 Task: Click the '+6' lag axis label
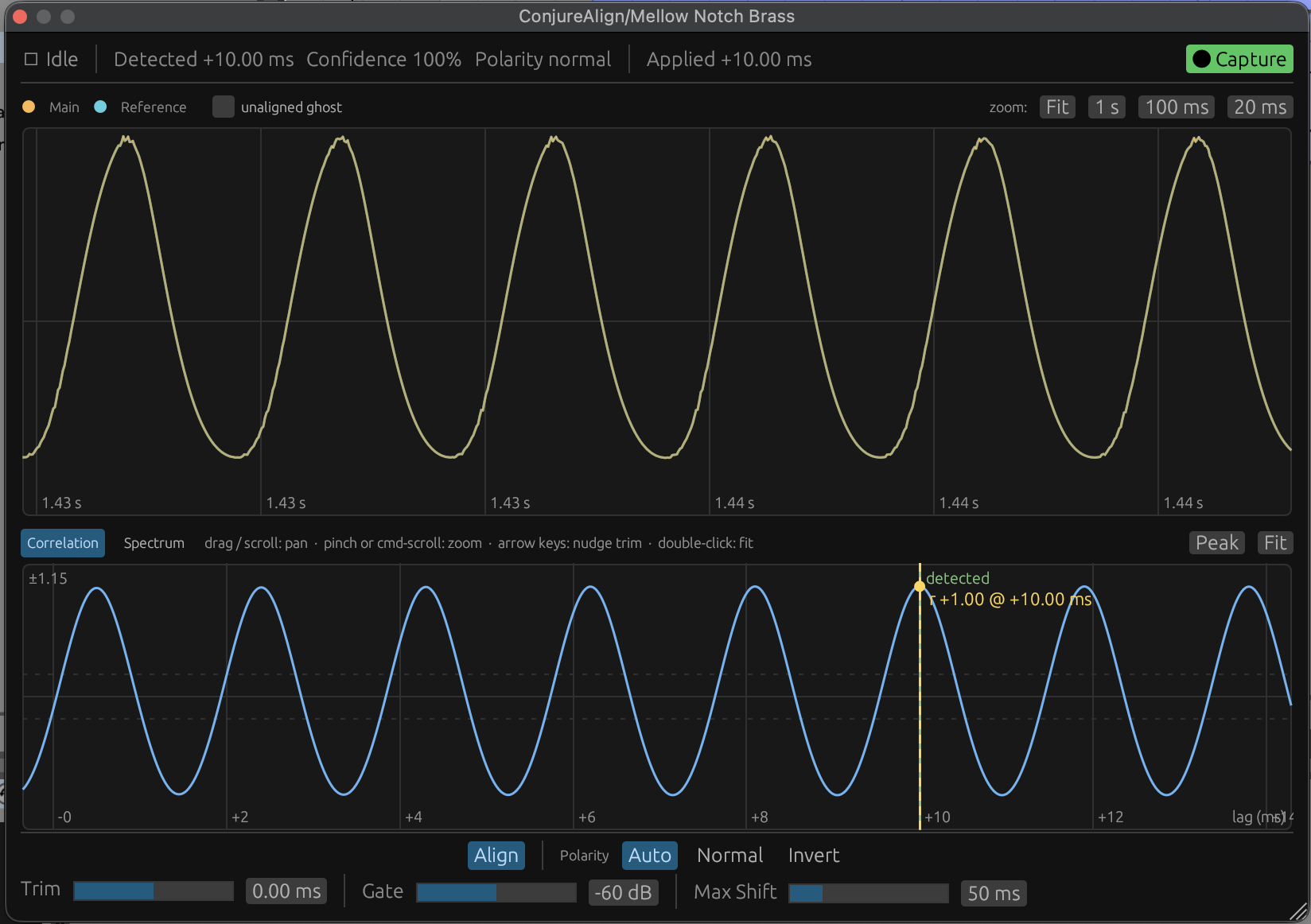point(587,817)
